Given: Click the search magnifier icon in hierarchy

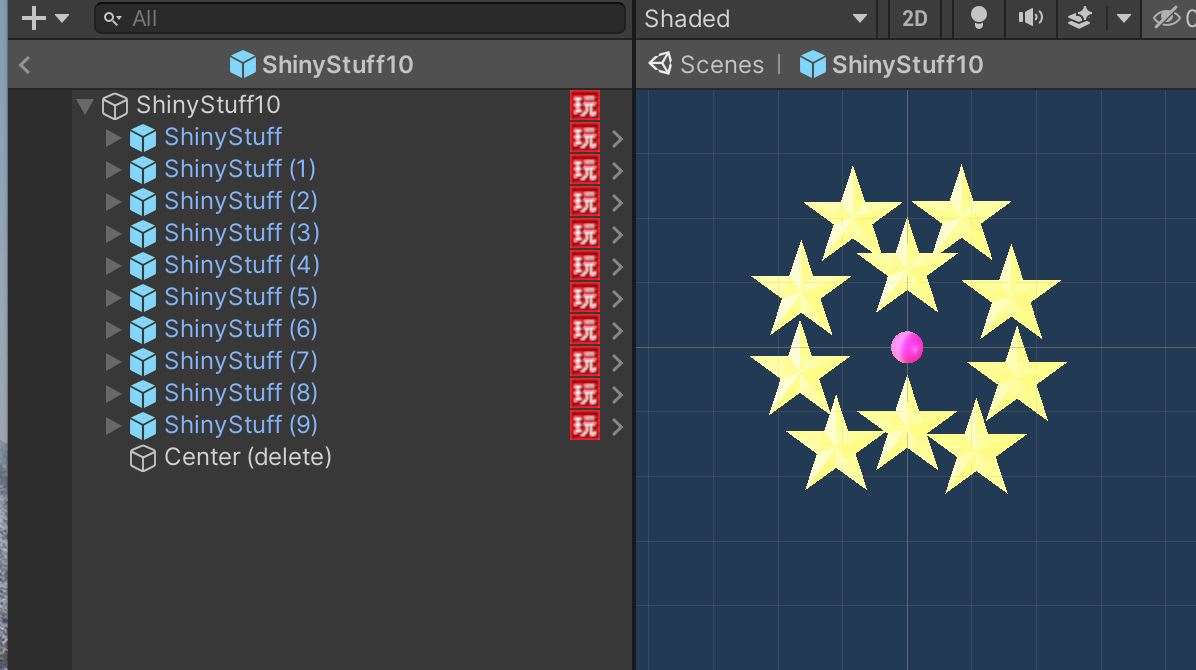Looking at the screenshot, I should [x=113, y=18].
